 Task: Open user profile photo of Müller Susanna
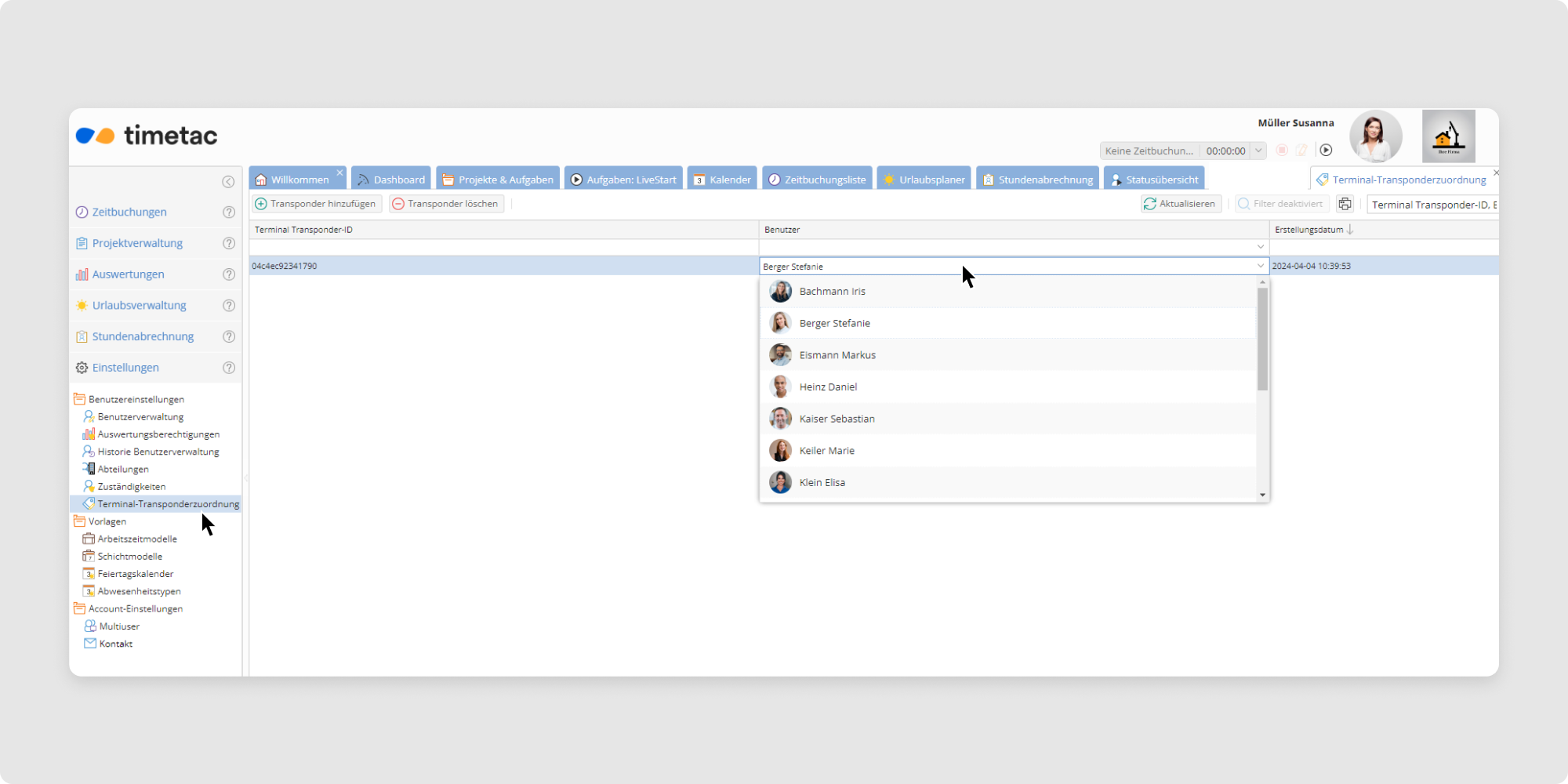pos(1375,136)
